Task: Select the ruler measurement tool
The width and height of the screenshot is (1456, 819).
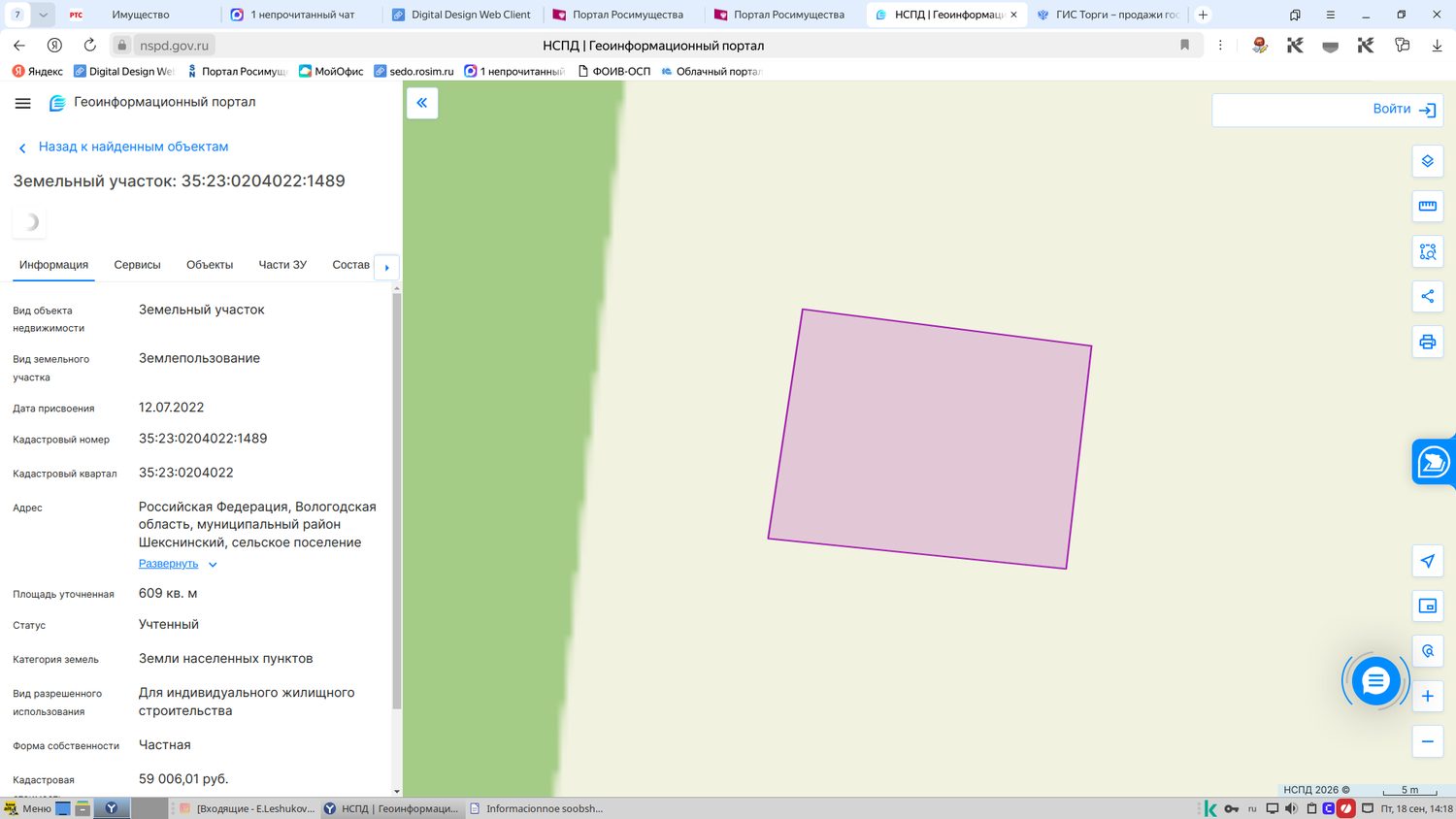Action: [1428, 206]
